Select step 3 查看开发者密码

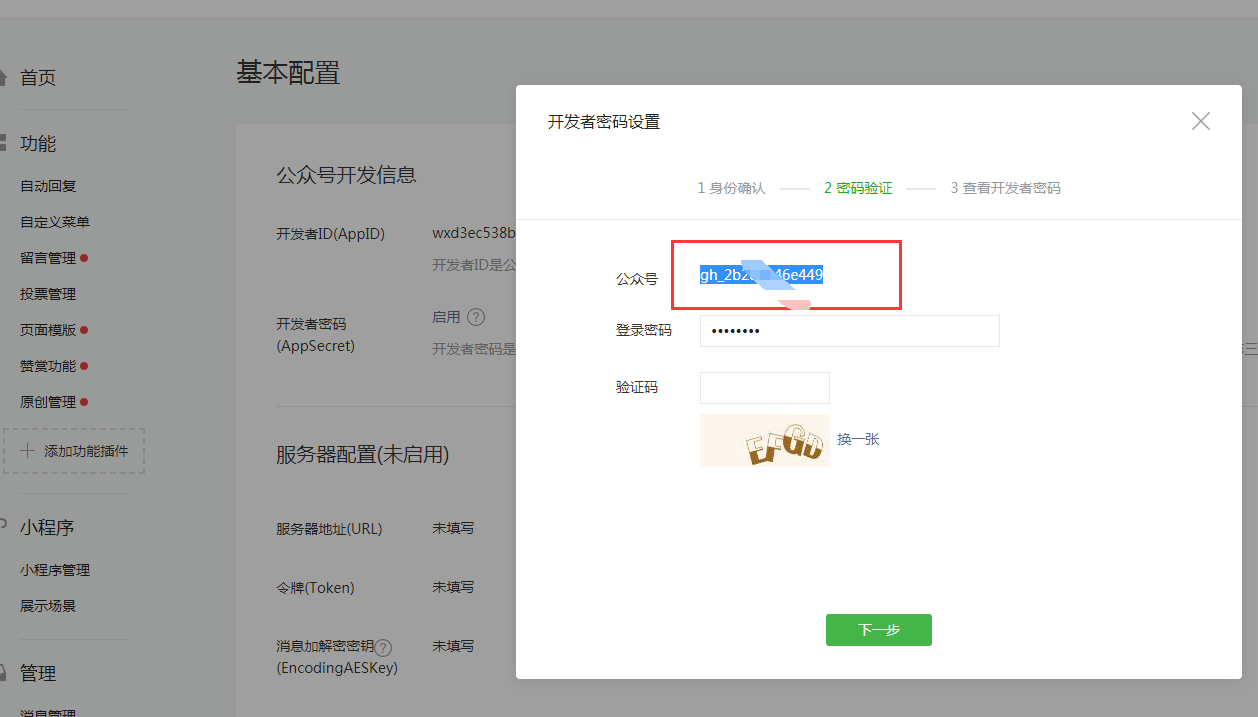tap(1005, 188)
